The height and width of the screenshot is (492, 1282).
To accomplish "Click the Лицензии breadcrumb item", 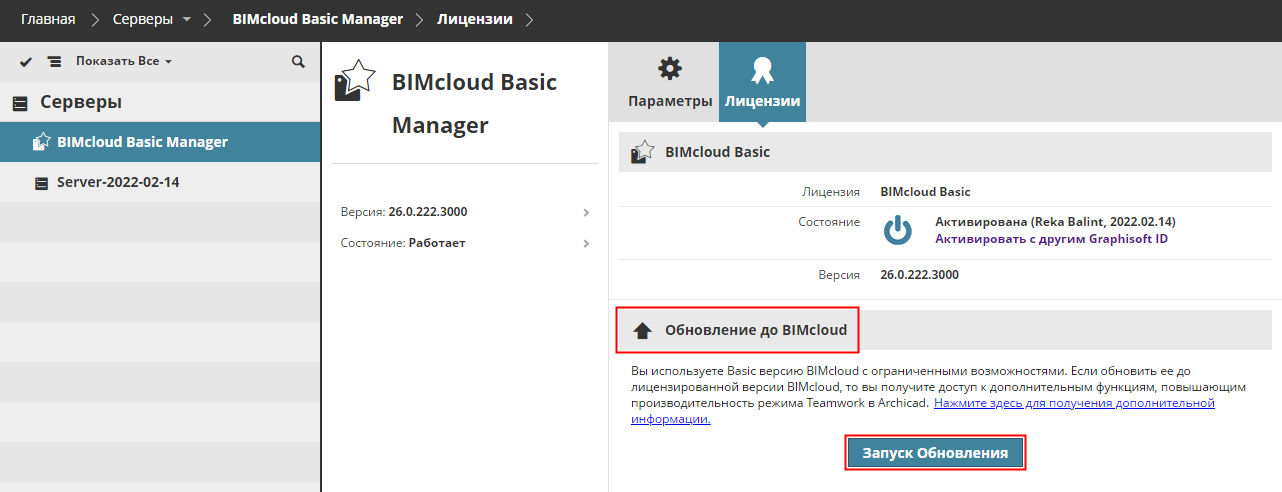I will click(x=475, y=18).
